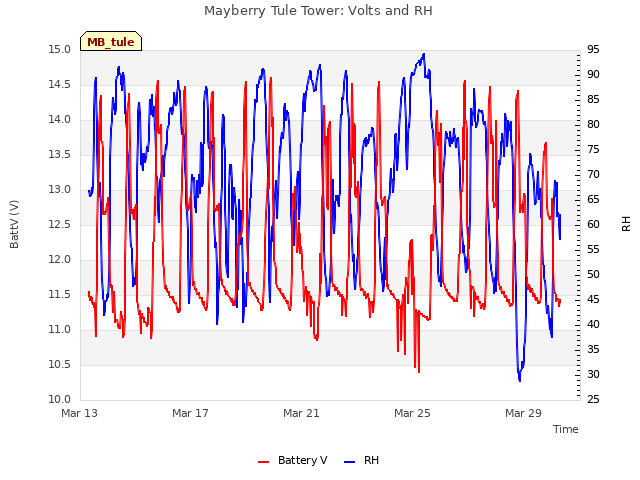Click the 80 right axis tick label
This screenshot has width=640, height=480.
593,124
